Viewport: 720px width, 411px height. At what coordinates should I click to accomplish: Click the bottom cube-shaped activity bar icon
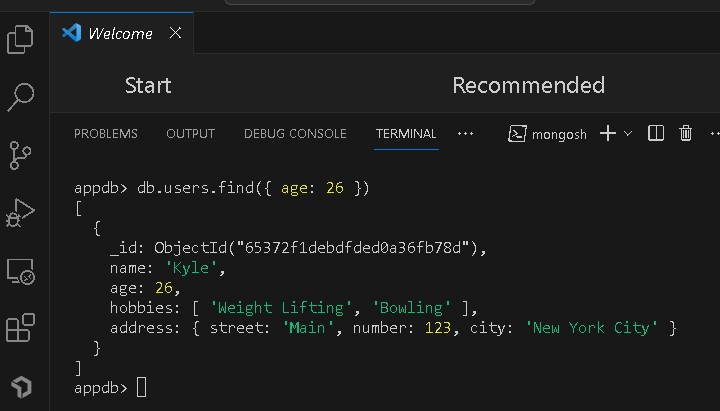(20, 386)
